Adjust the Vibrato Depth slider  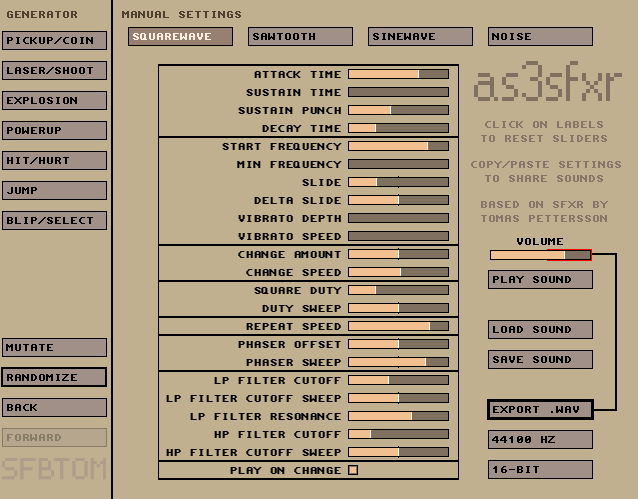(399, 218)
